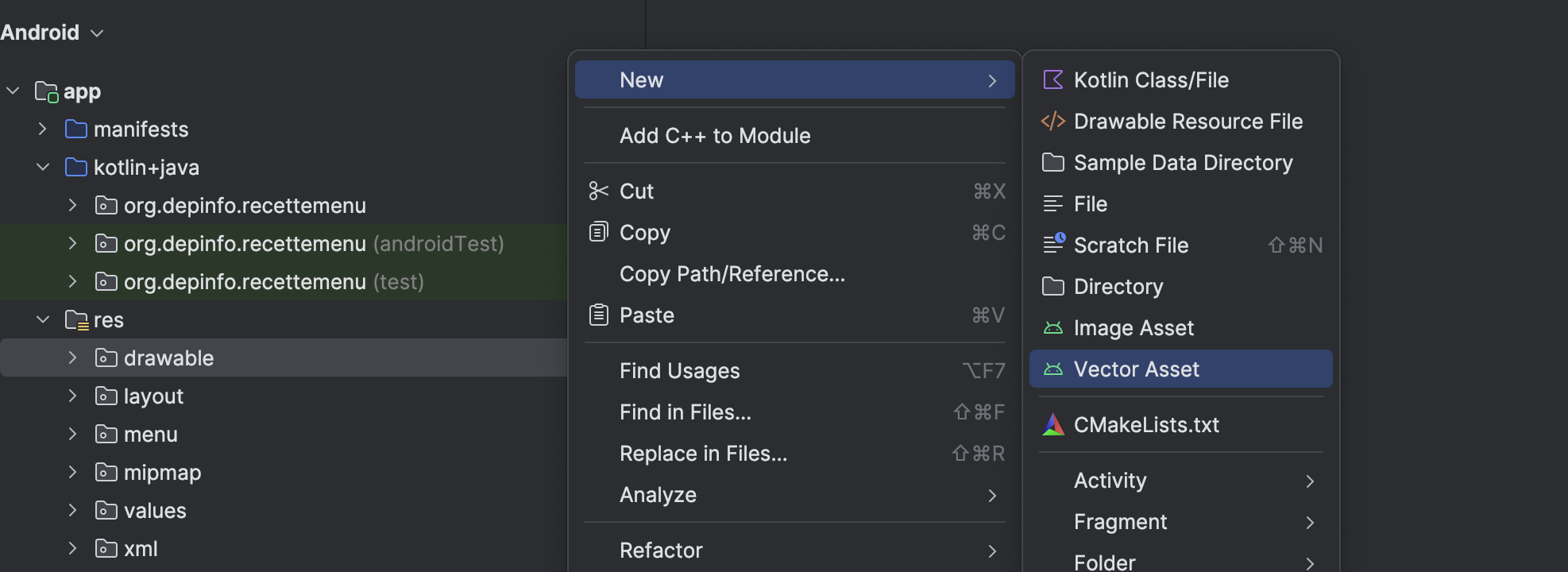This screenshot has width=1568, height=572.
Task: Click the CMakeLists.txt triangle icon
Action: pyautogui.click(x=1052, y=424)
